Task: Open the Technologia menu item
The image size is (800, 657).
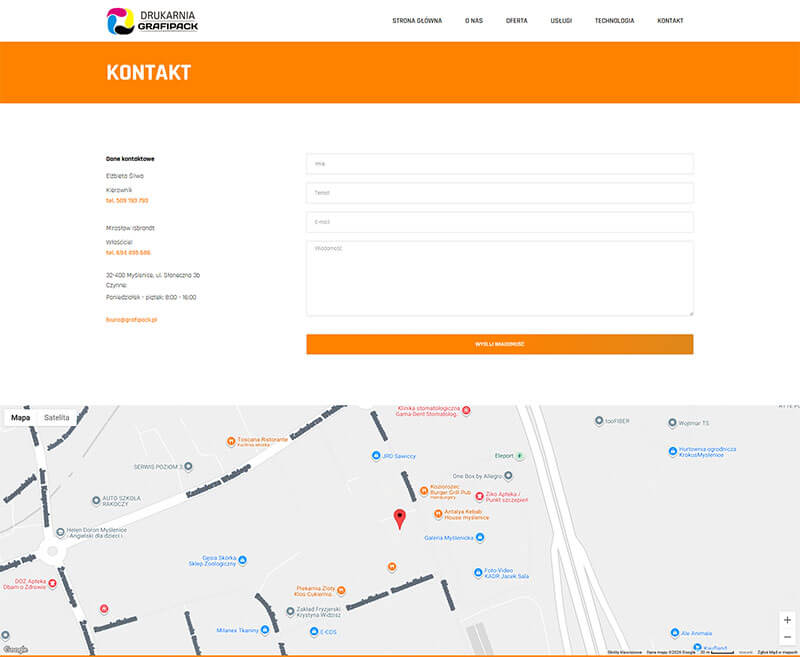Action: (614, 20)
